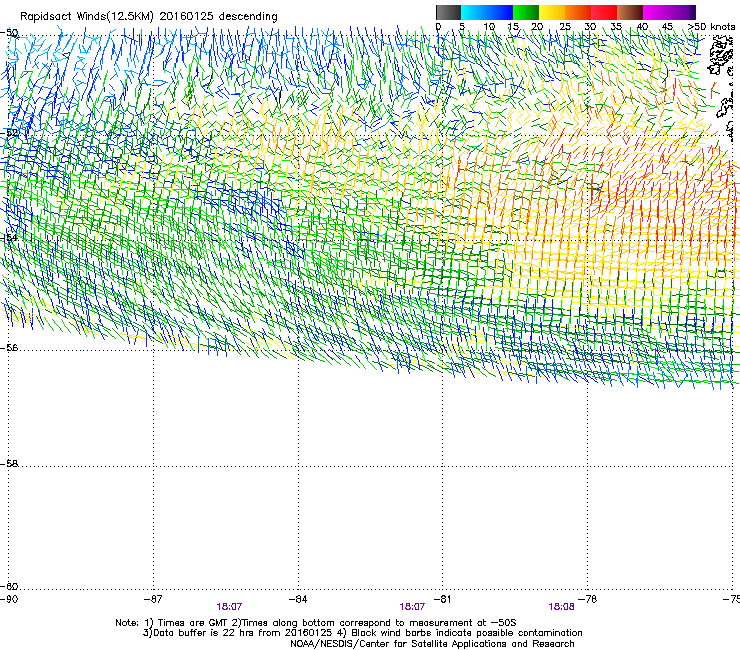740x650 pixels.
Task: Pick the orange 25-30 knots legend segment
Action: [578, 12]
